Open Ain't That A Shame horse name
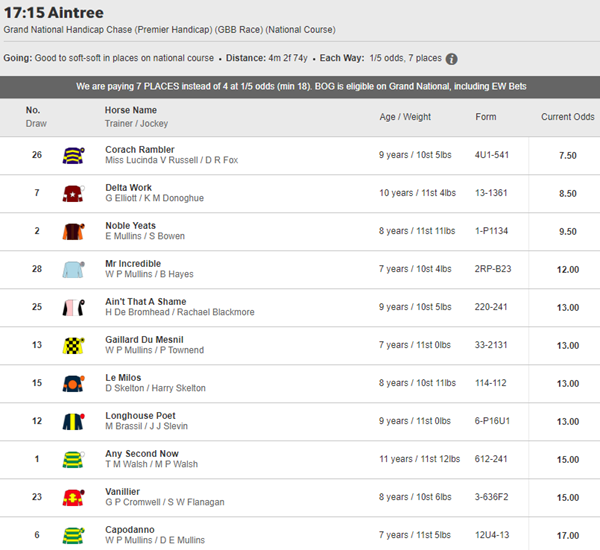The image size is (600, 550). tap(146, 302)
